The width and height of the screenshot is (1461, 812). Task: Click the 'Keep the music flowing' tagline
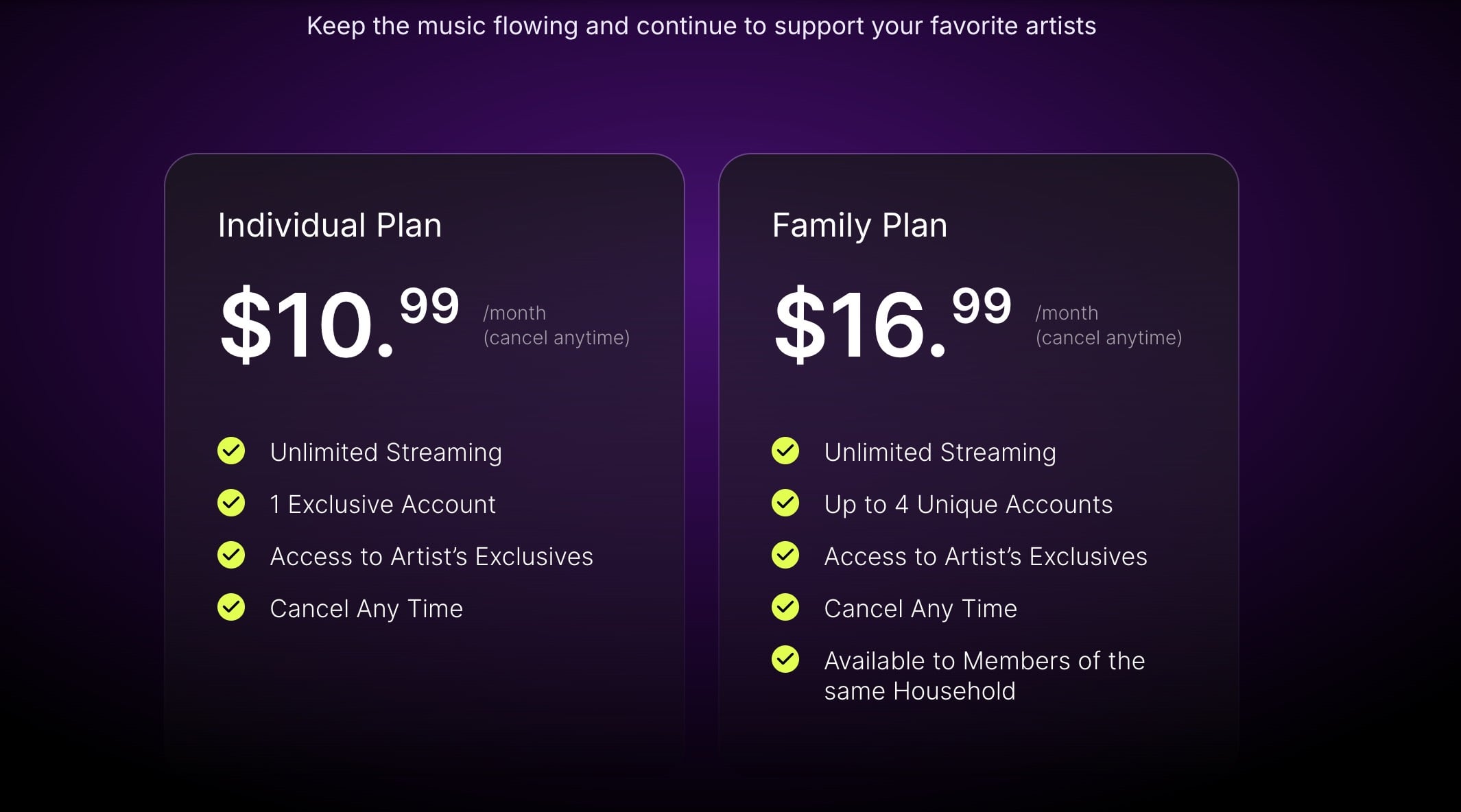click(x=701, y=26)
